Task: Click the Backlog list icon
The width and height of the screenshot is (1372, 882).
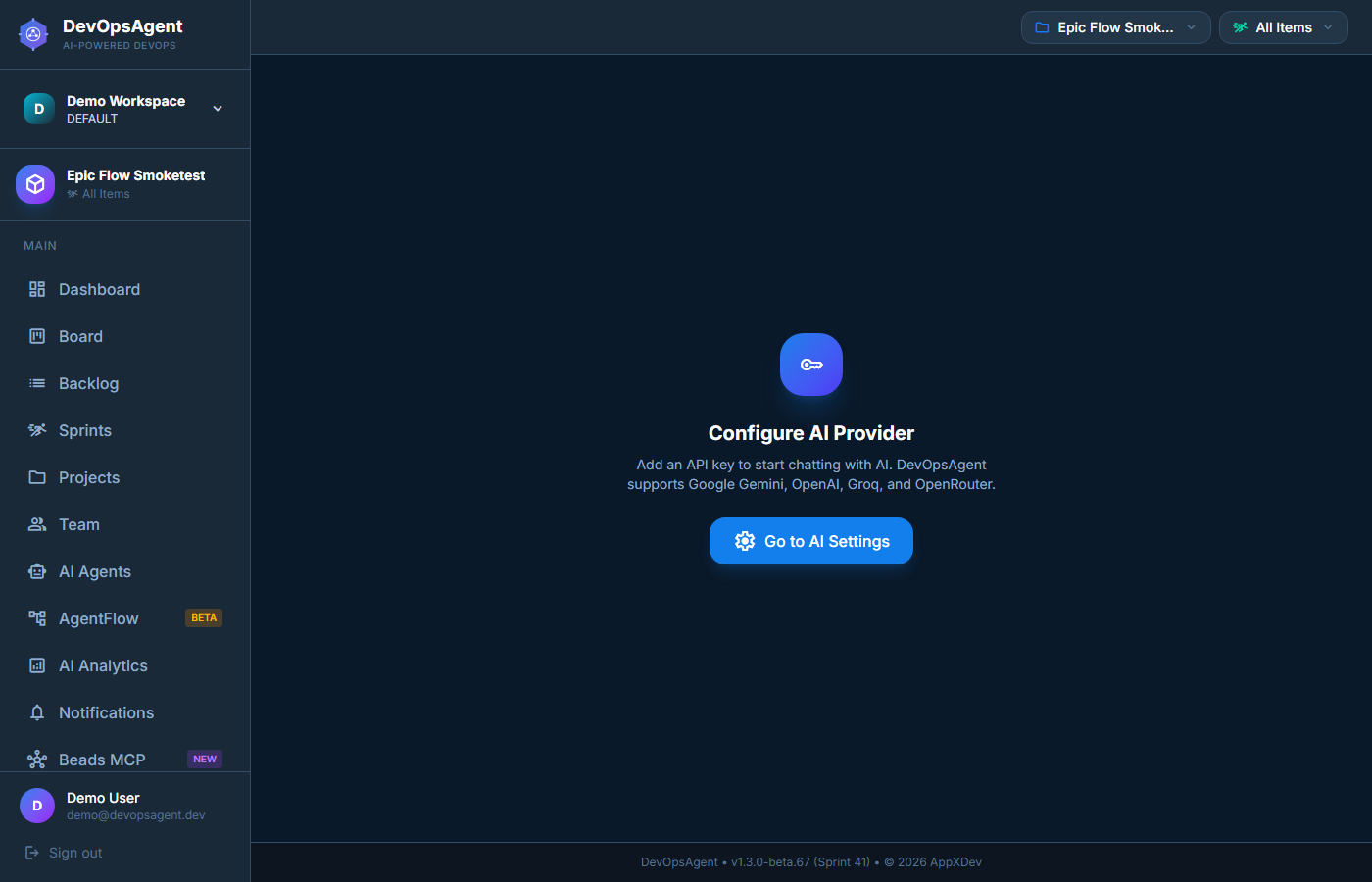Action: point(37,383)
